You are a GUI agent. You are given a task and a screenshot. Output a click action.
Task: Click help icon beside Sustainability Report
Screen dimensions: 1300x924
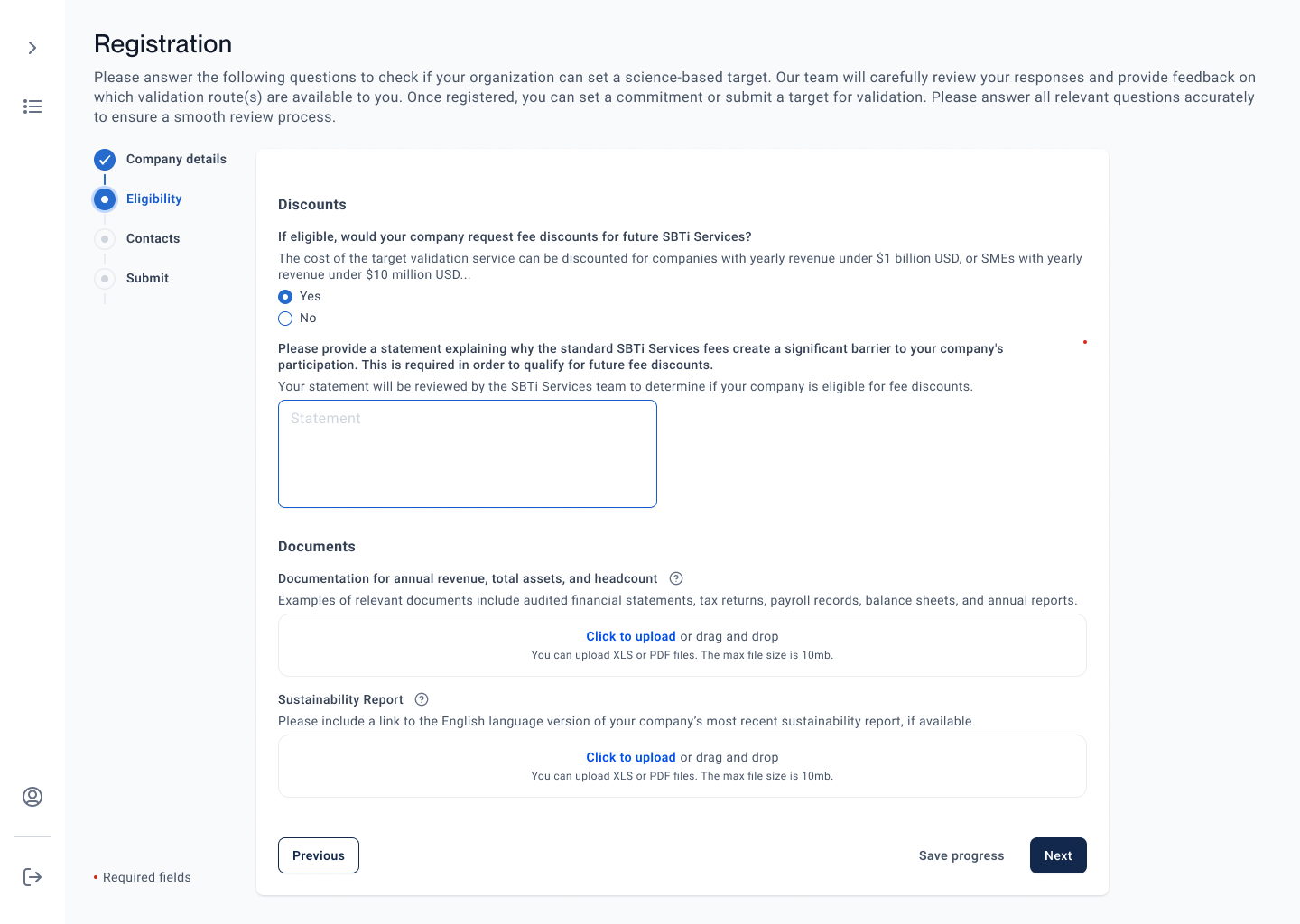coord(422,699)
